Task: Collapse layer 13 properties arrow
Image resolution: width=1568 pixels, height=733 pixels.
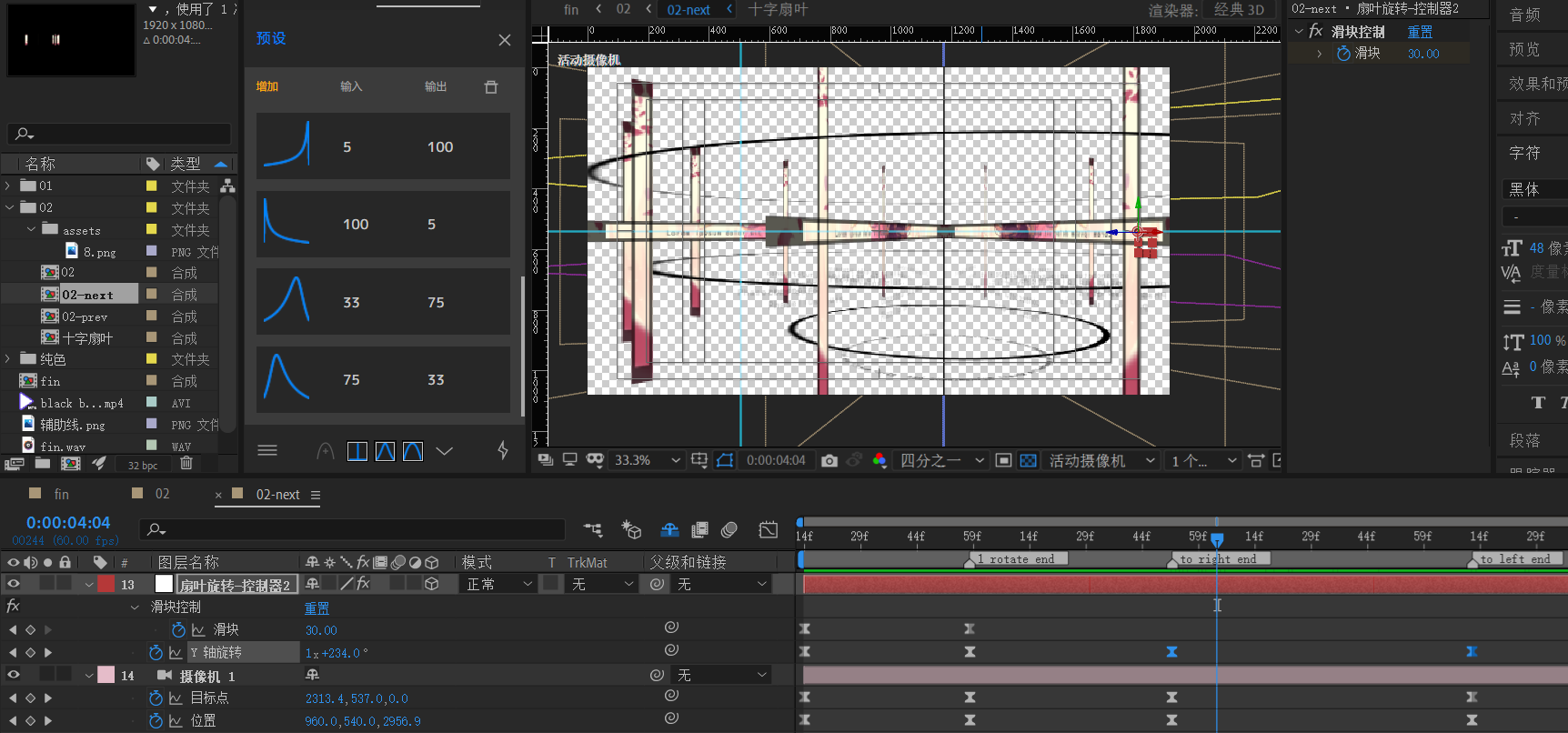Action: 89,585
